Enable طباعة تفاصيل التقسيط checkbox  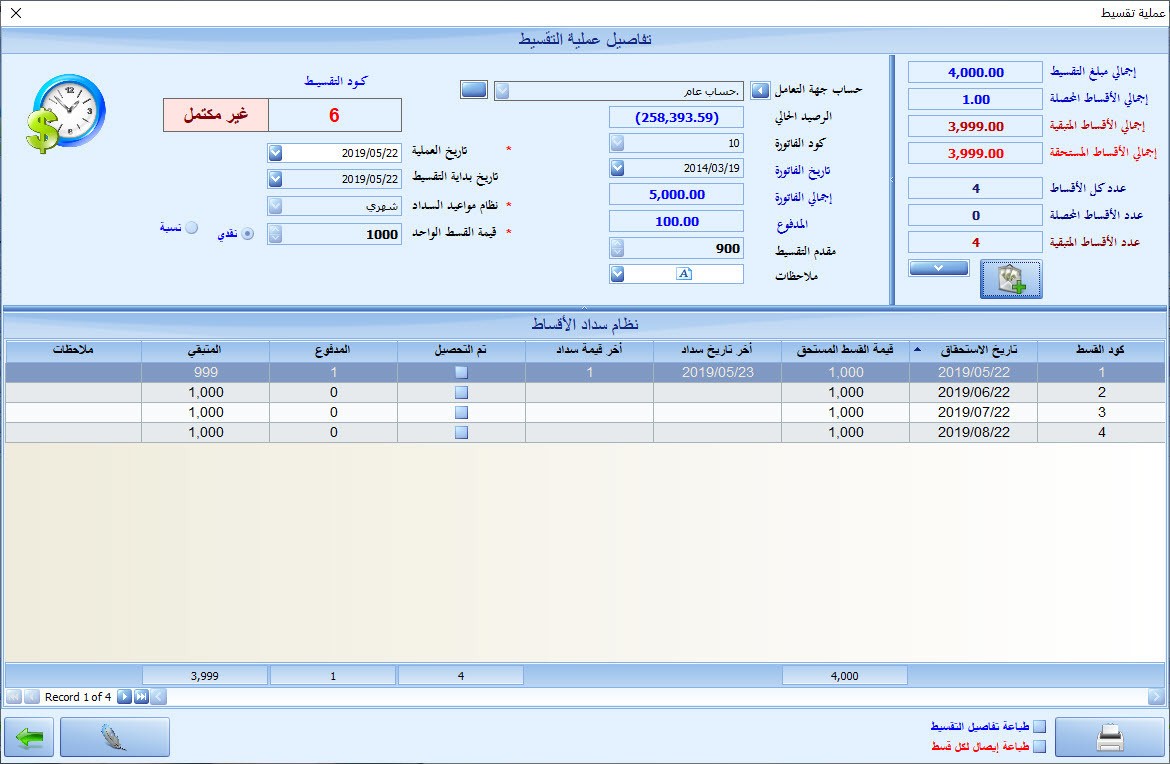[x=1039, y=727]
